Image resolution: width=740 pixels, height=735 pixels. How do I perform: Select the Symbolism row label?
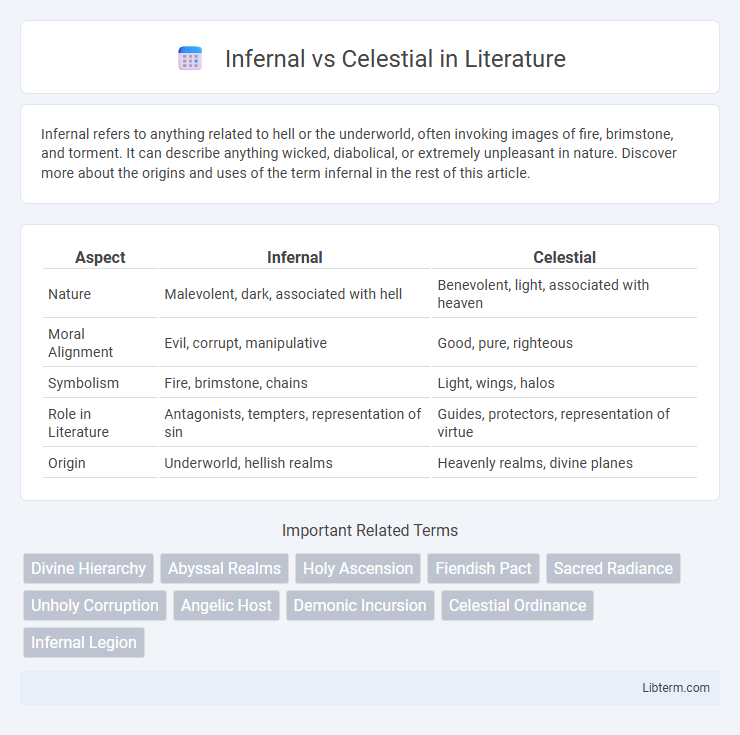[x=84, y=383]
